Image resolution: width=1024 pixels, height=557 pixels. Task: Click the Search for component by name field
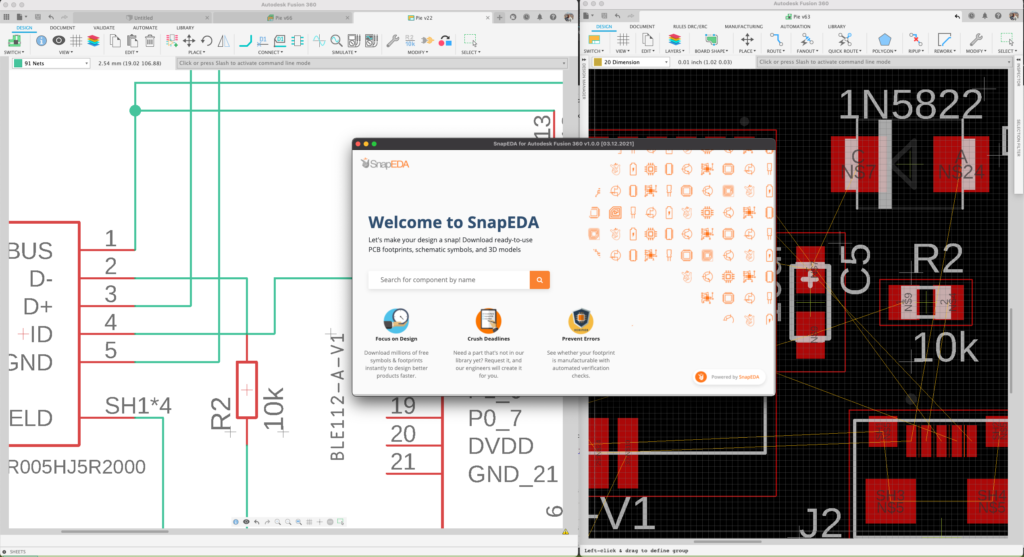(x=449, y=279)
